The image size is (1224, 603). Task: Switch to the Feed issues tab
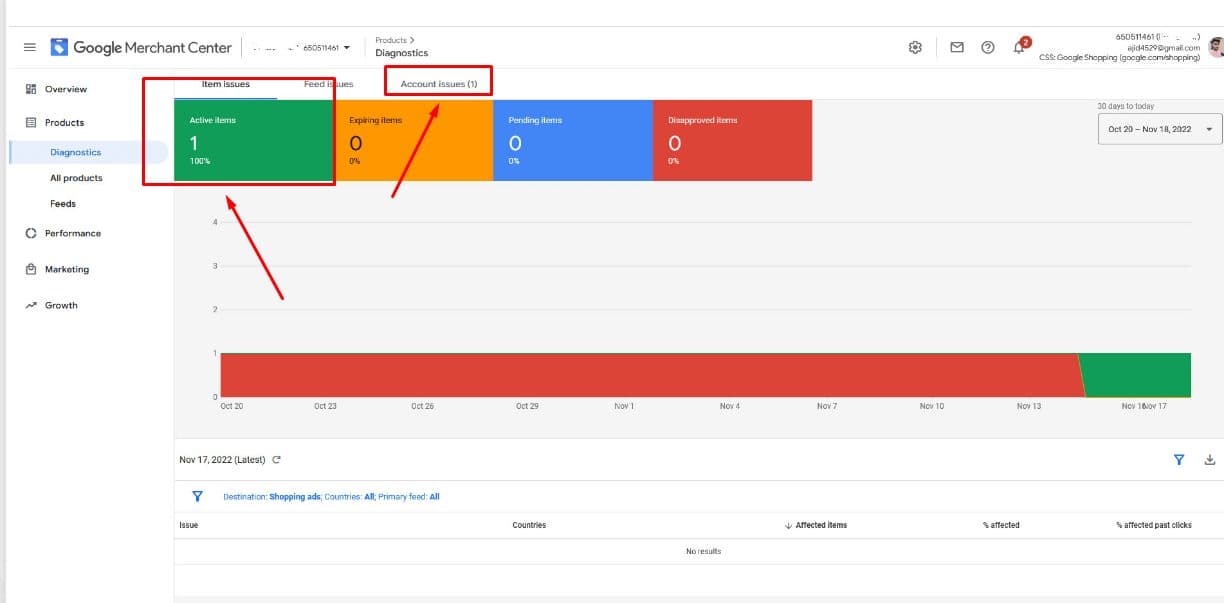tap(328, 84)
